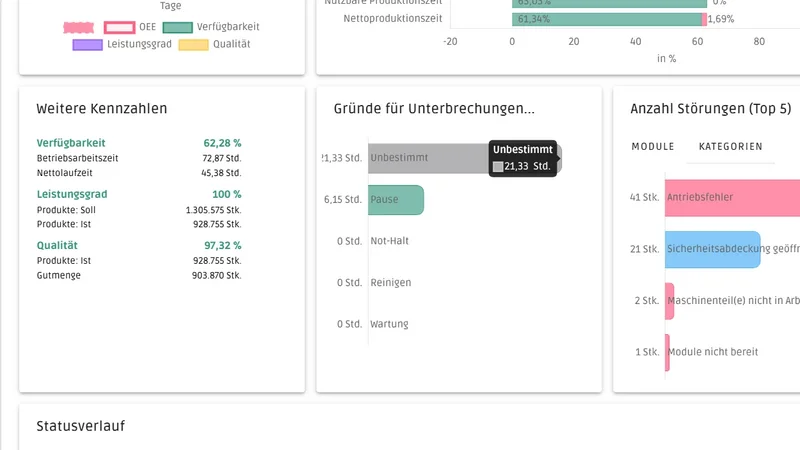The height and width of the screenshot is (450, 800).
Task: Click the Gründe für Unterbrechungen title
Action: (x=434, y=109)
